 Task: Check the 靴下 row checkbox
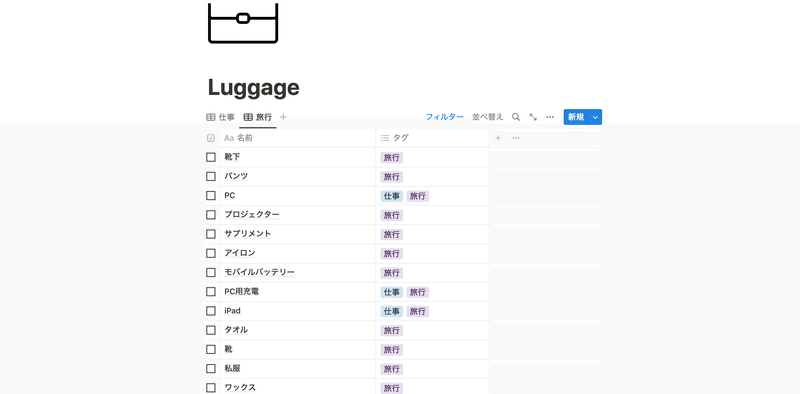click(x=211, y=157)
